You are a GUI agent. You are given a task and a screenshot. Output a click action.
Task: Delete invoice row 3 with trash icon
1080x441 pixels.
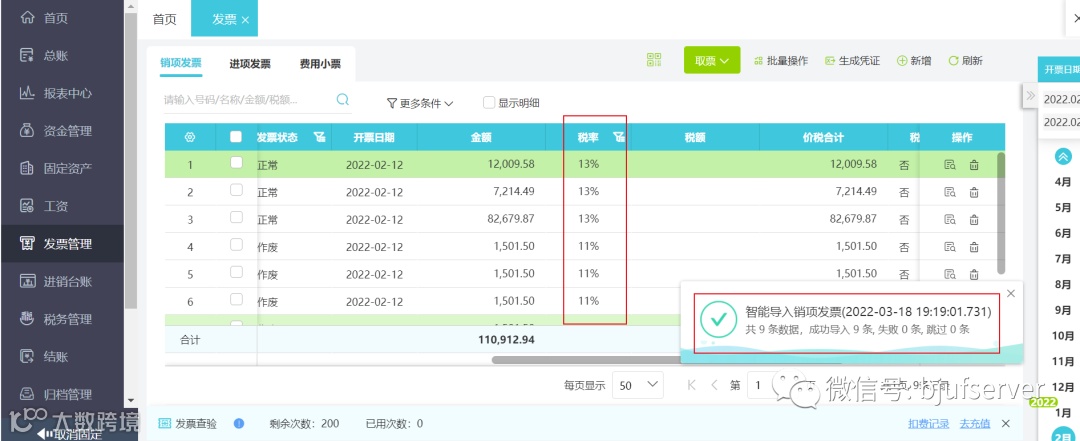coord(974,220)
